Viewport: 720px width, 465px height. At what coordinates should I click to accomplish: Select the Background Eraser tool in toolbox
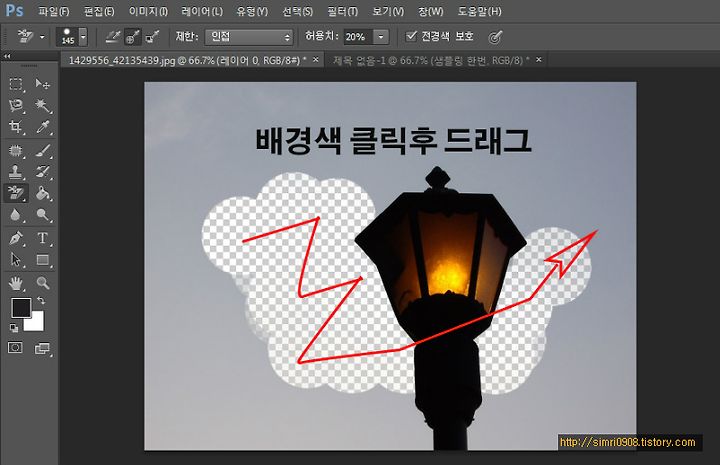pyautogui.click(x=16, y=193)
